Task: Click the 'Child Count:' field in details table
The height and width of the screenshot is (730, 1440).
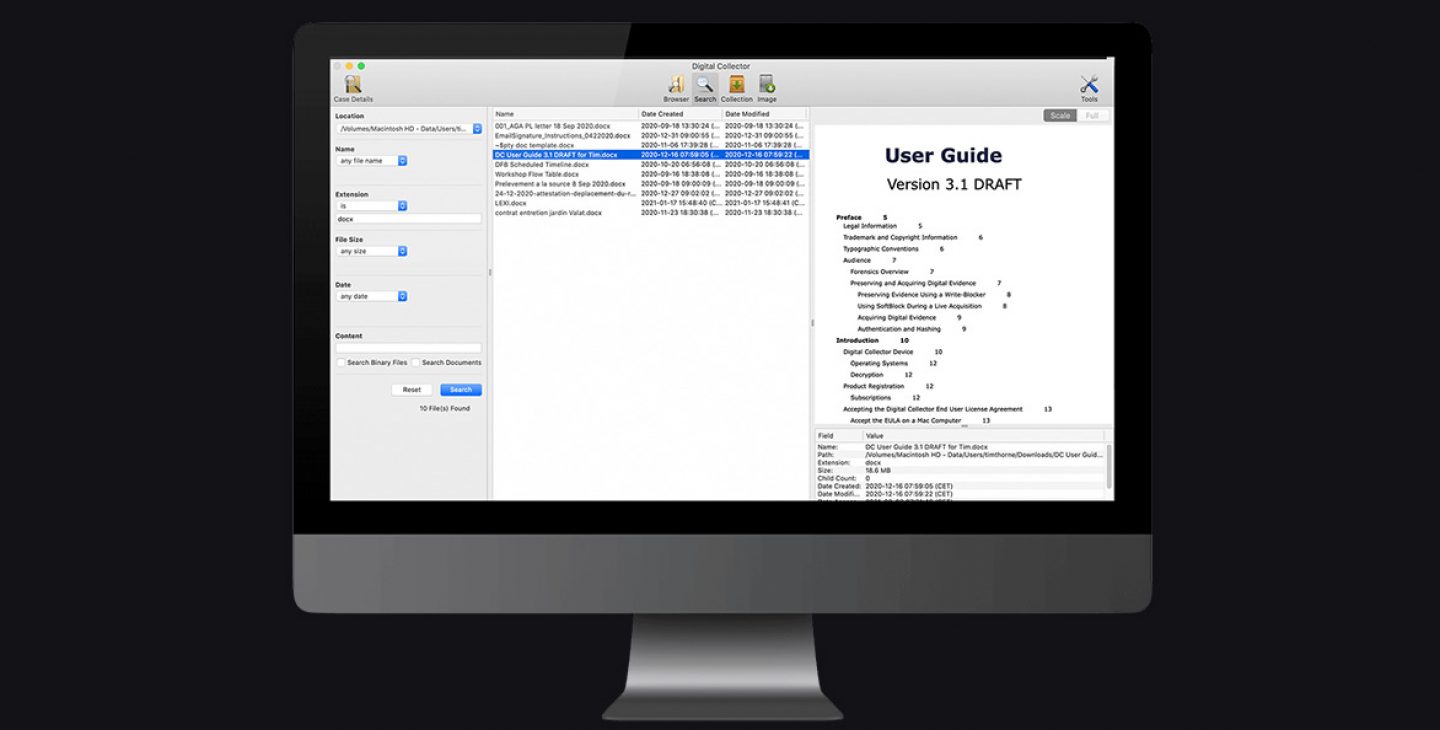Action: [835, 479]
